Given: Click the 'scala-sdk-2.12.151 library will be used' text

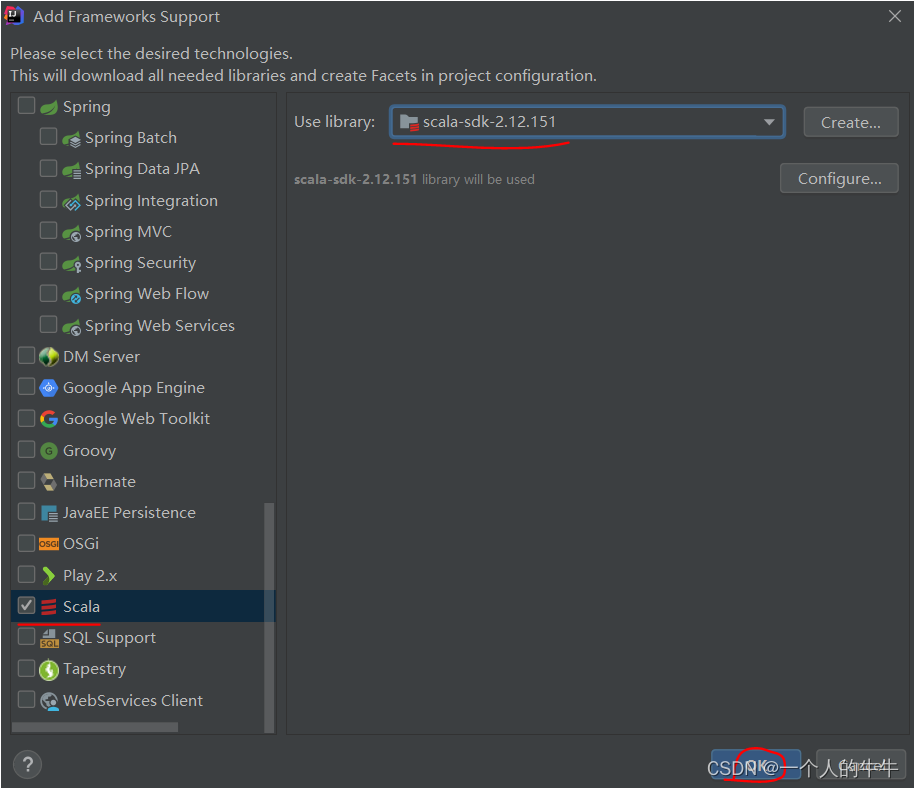Looking at the screenshot, I should coord(414,180).
